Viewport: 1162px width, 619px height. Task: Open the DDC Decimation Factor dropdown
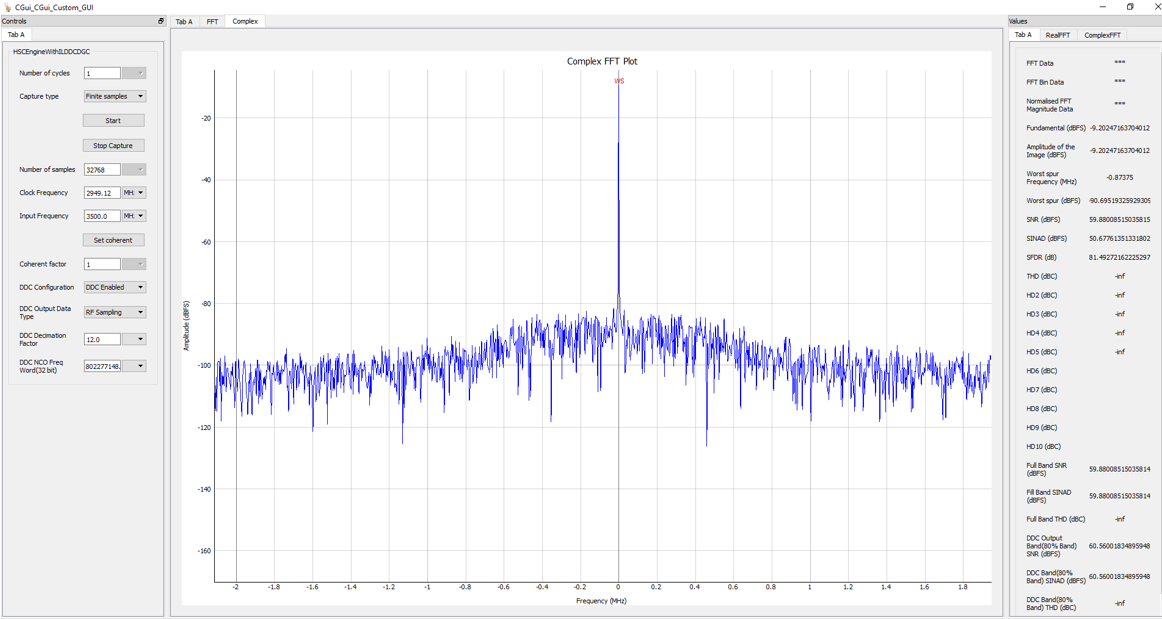[140, 338]
